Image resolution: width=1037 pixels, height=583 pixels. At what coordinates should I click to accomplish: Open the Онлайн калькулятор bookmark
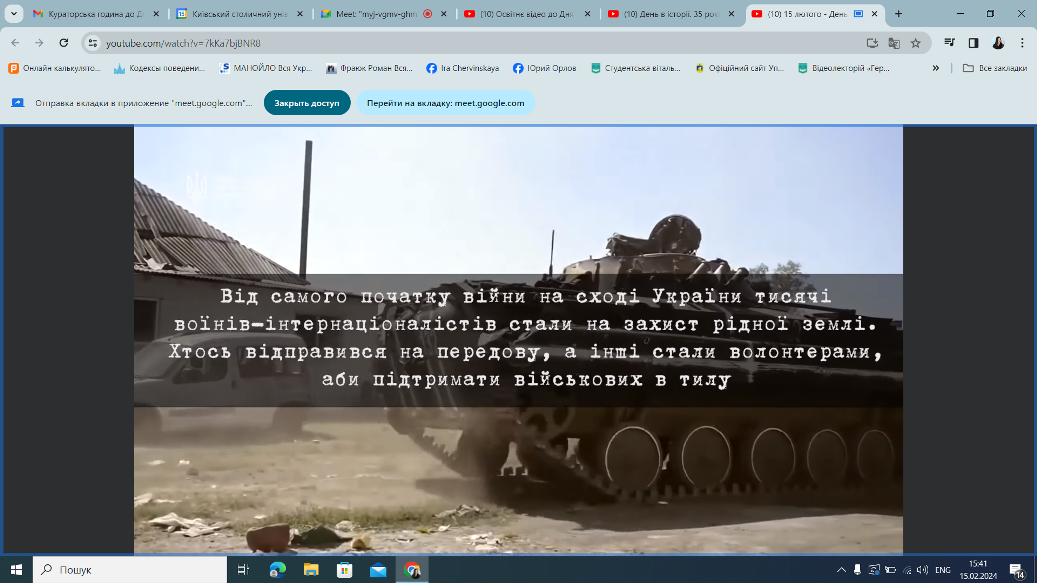[55, 68]
